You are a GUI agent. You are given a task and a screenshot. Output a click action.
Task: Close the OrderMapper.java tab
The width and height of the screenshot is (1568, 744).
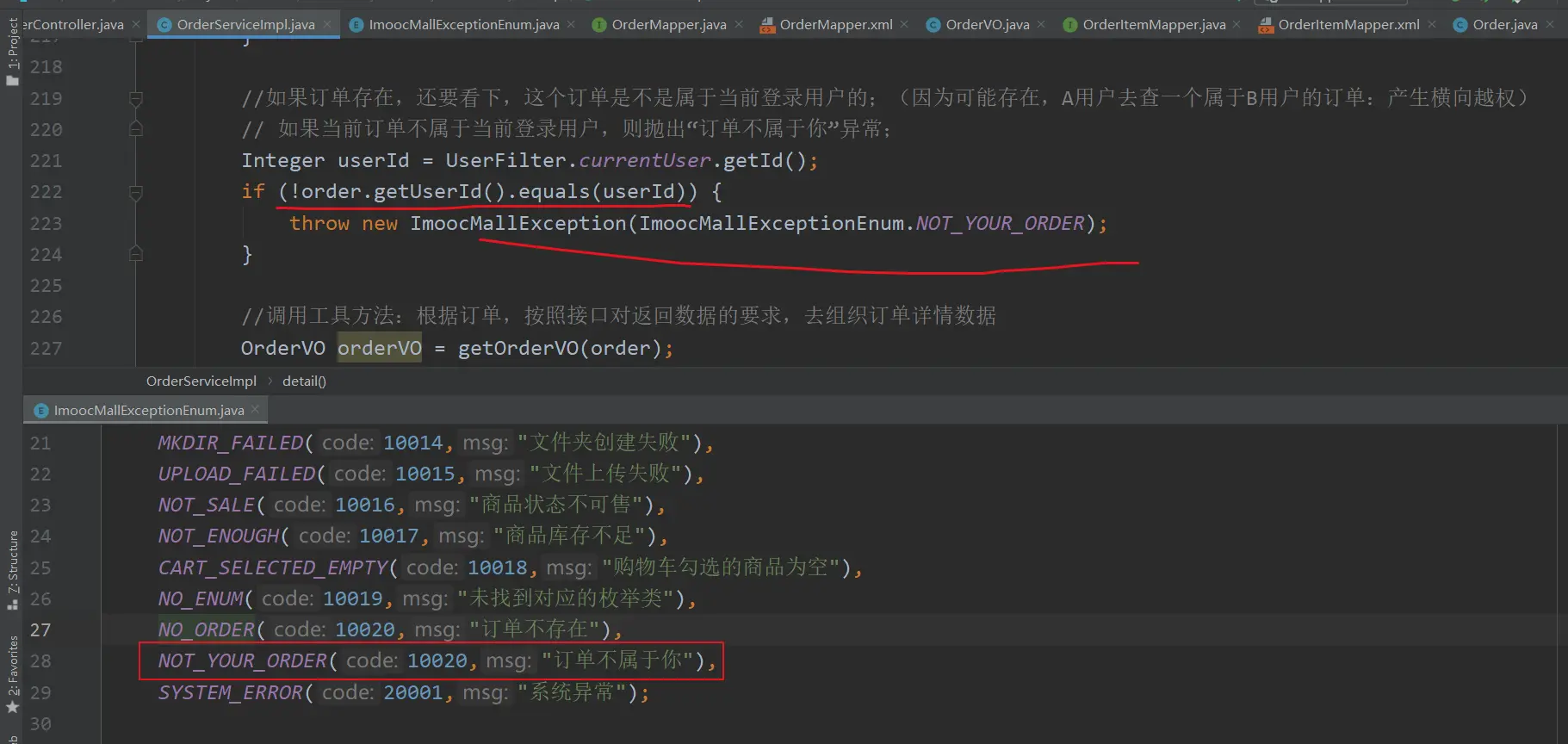[x=739, y=24]
